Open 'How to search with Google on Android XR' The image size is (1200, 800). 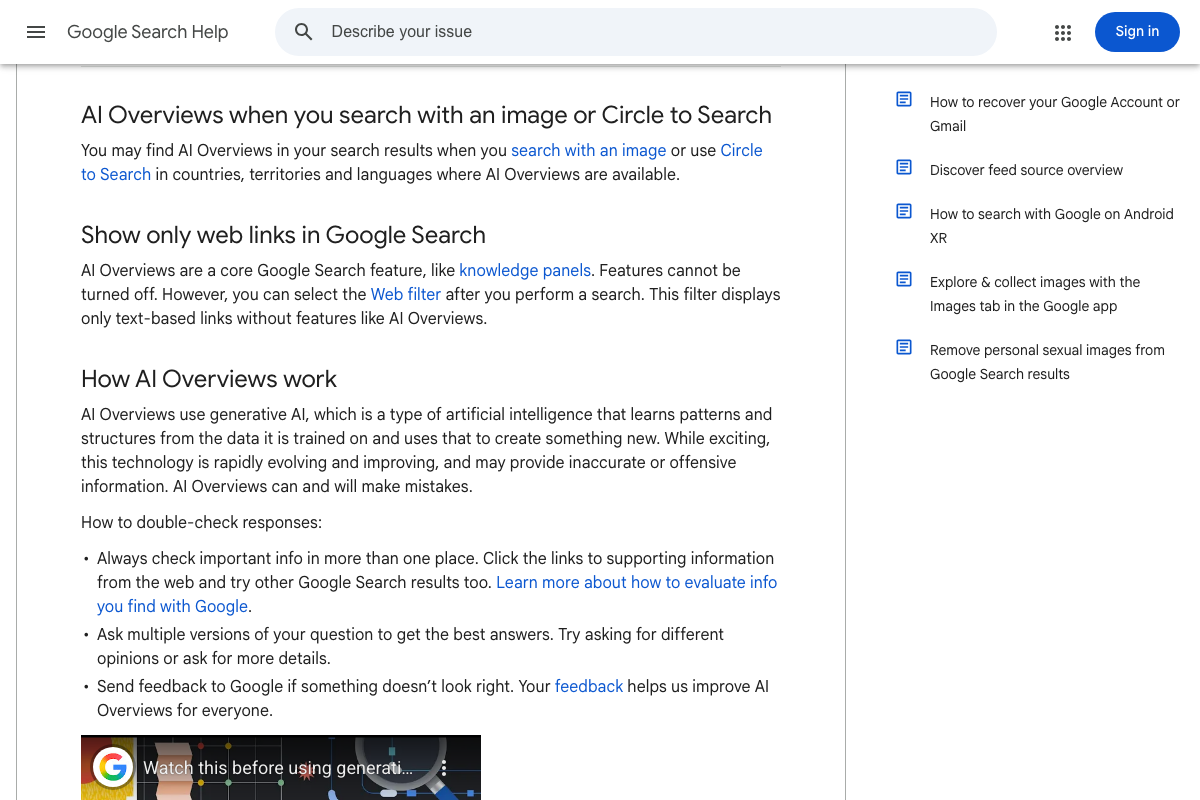1052,226
